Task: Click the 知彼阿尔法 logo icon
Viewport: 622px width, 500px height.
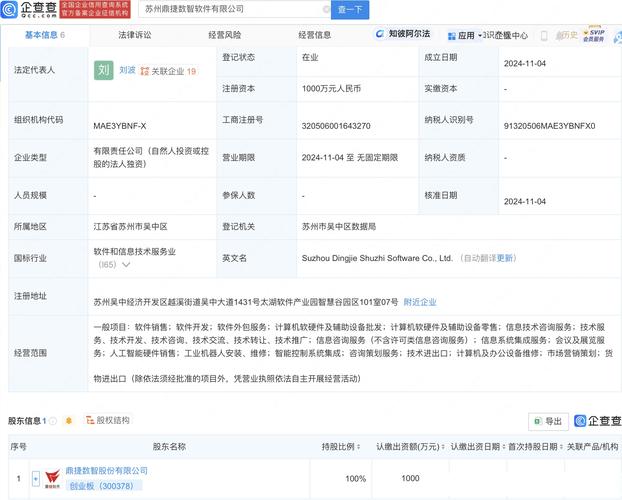Action: click(380, 34)
